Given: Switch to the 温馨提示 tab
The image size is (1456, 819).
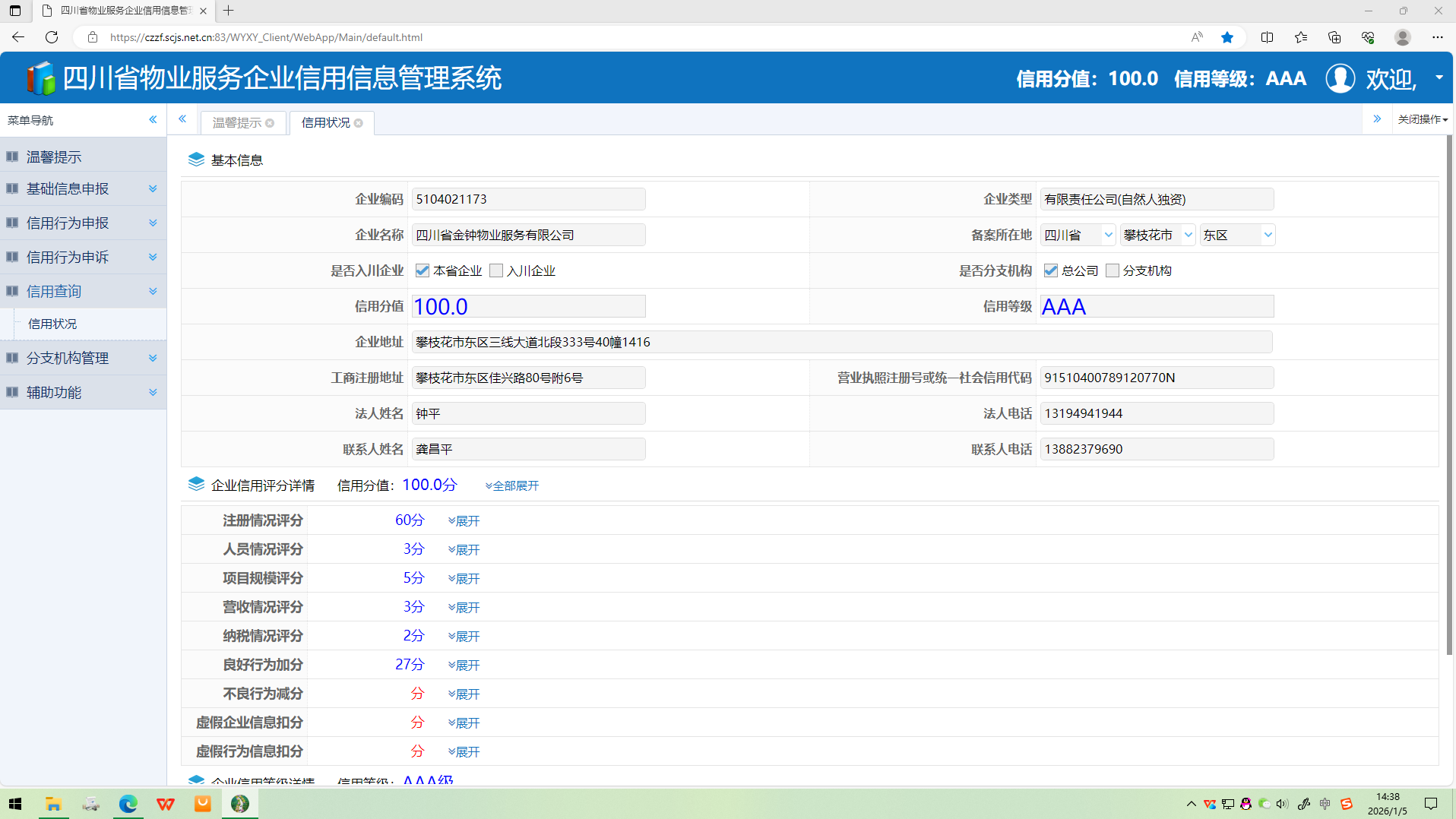Looking at the screenshot, I should pos(236,123).
